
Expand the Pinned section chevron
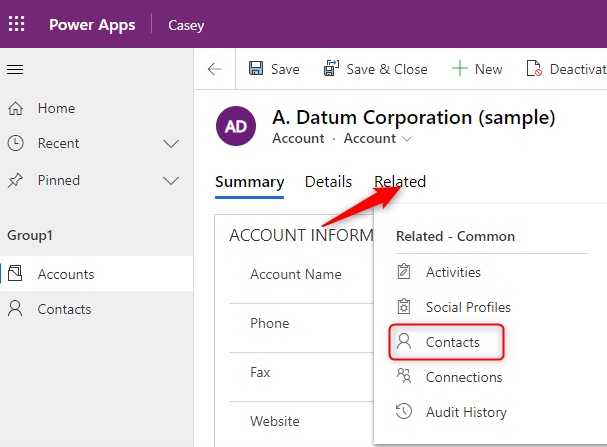coord(171,181)
